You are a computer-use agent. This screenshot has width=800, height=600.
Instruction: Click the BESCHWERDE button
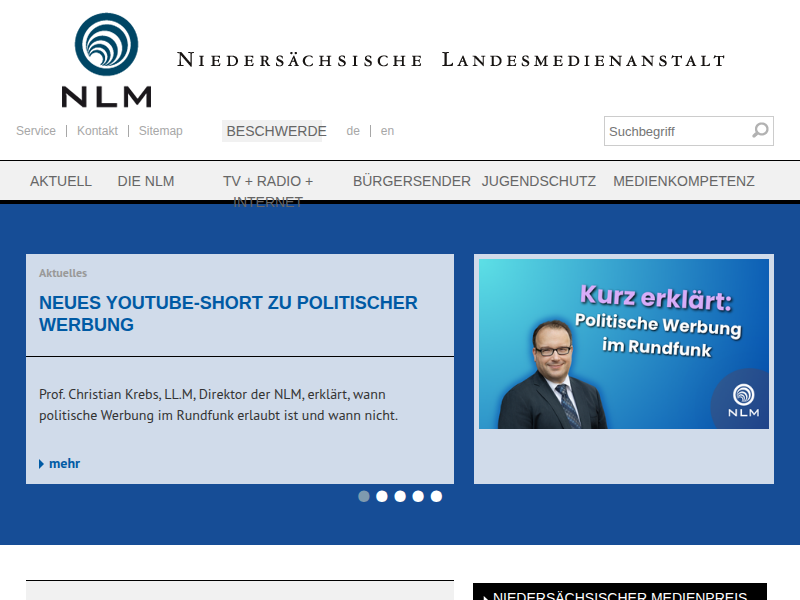point(274,131)
